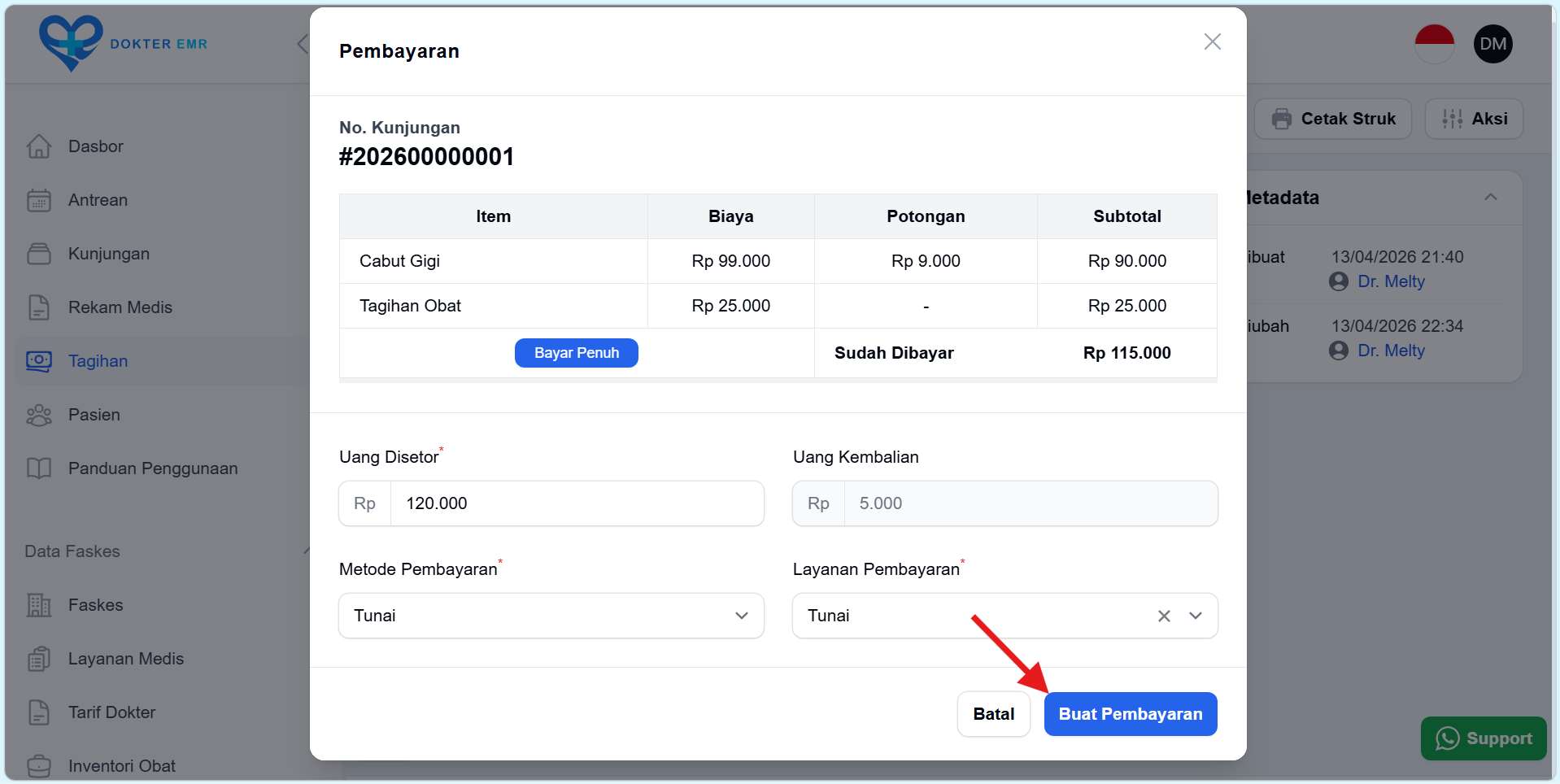Click the Uang Kembalian field

click(x=1005, y=503)
